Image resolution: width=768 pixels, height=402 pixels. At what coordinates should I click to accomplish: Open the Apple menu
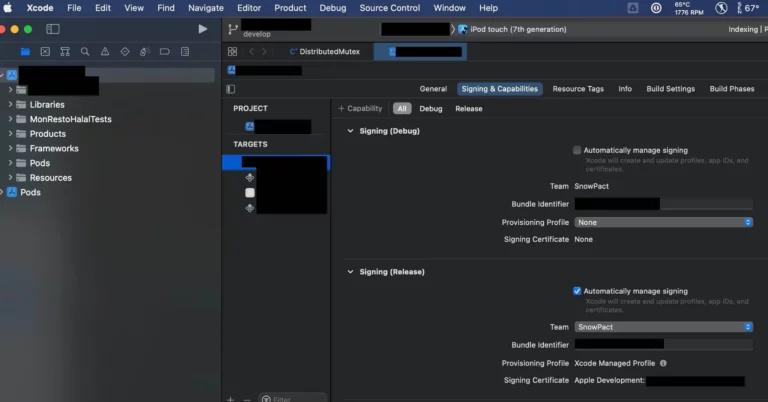coord(8,8)
